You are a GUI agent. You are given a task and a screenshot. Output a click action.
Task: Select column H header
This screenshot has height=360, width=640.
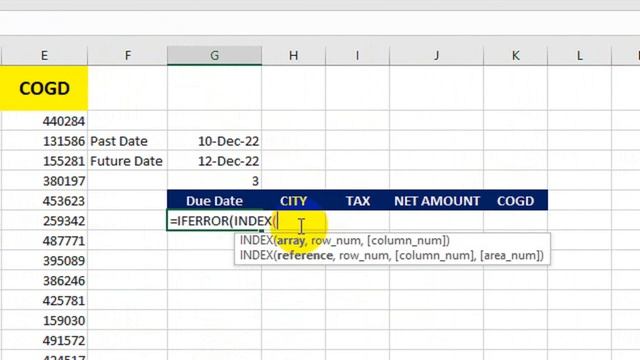tap(293, 56)
